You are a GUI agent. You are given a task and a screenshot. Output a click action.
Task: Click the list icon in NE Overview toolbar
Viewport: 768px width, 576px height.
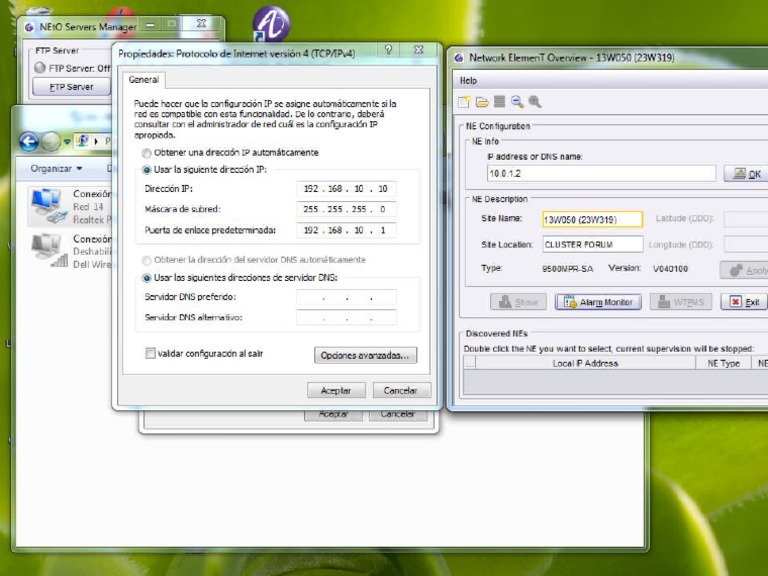499,102
